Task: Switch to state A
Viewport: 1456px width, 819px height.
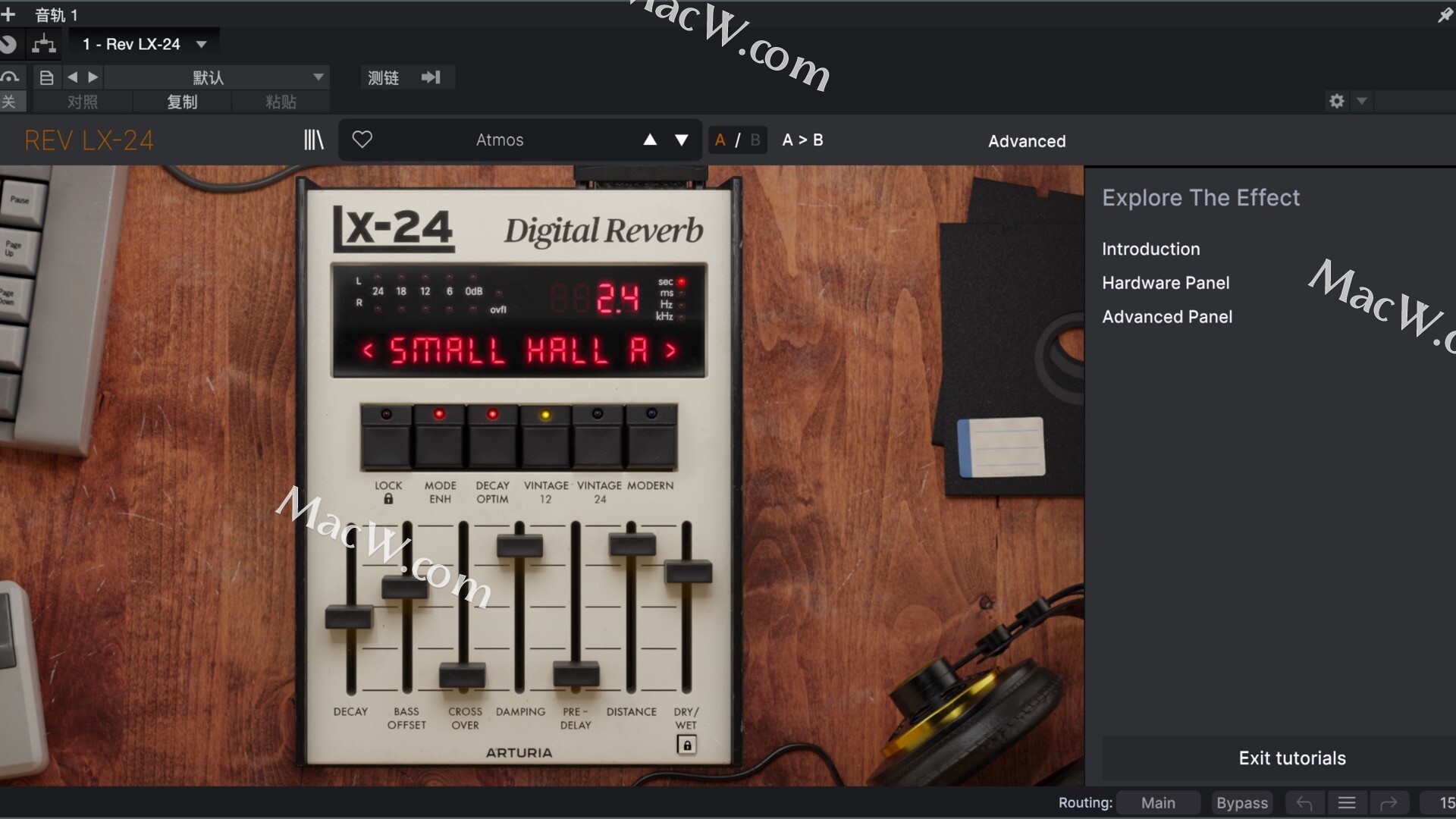Action: 720,140
